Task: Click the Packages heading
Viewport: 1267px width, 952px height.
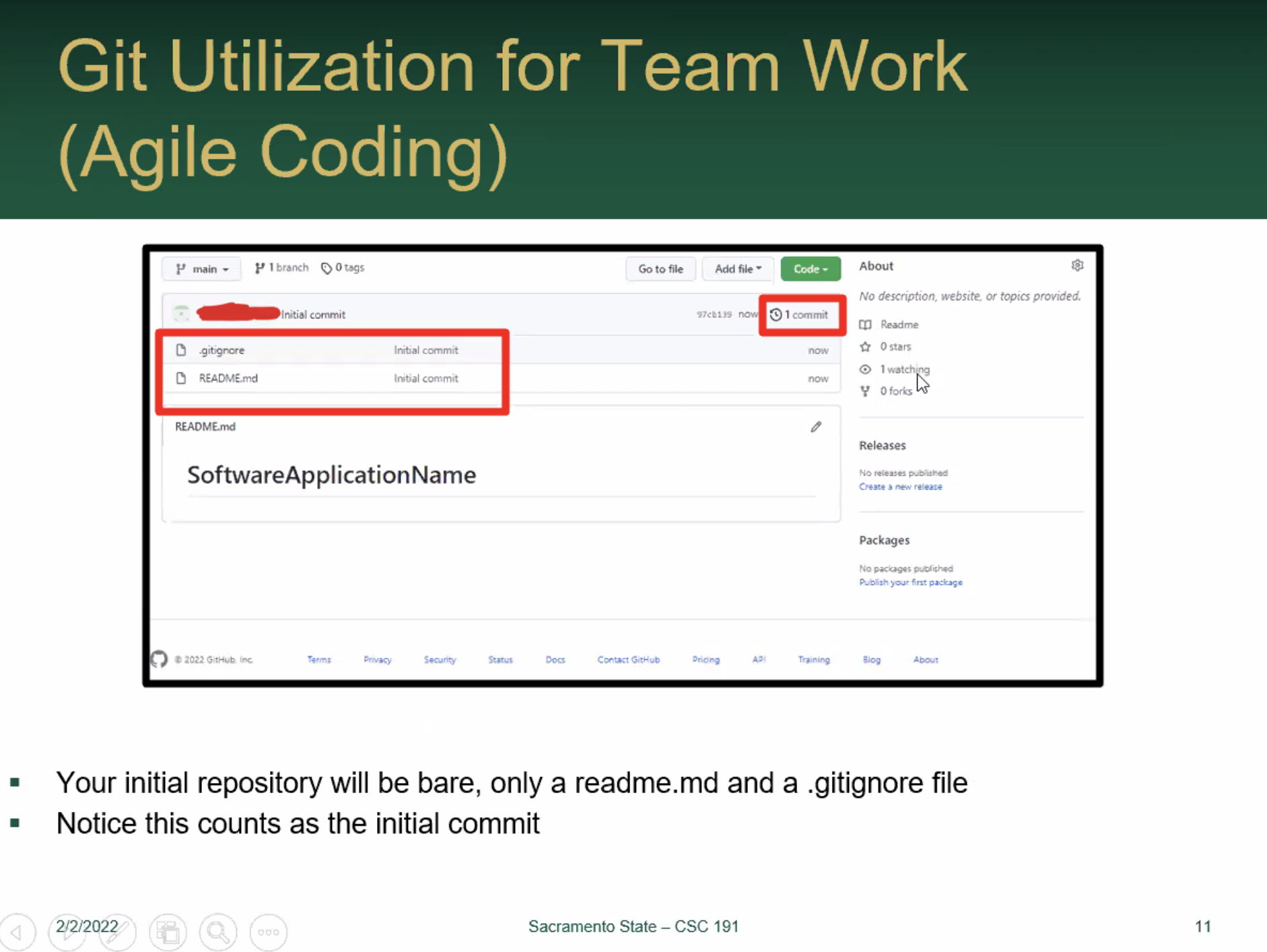Action: tap(884, 541)
